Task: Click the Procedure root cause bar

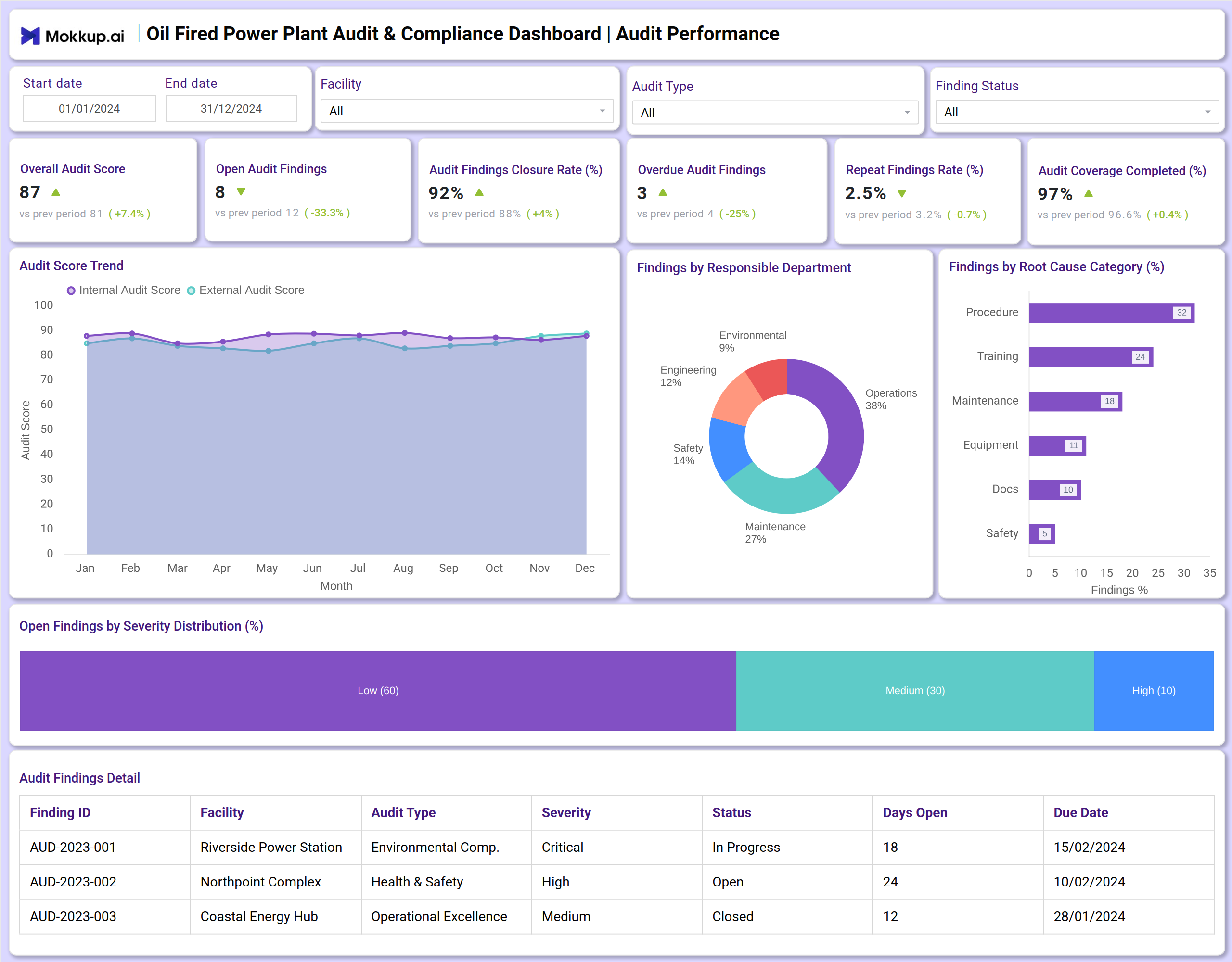Action: [1111, 313]
